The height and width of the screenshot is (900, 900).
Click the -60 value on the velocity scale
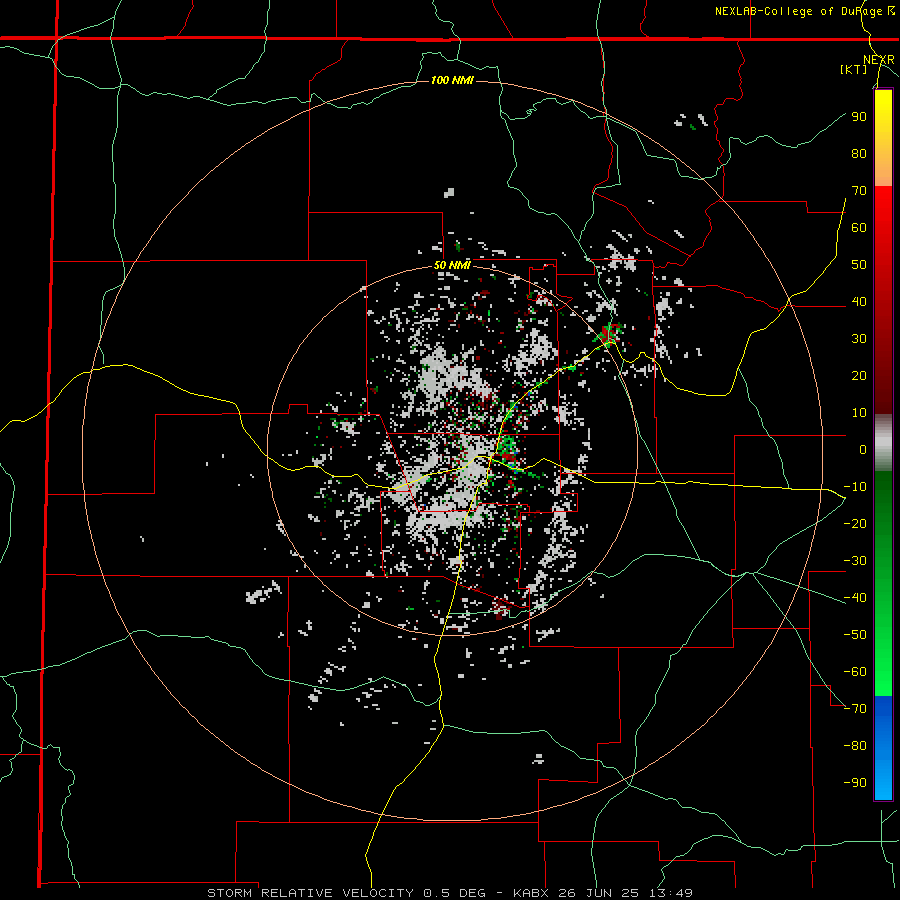pyautogui.click(x=855, y=672)
